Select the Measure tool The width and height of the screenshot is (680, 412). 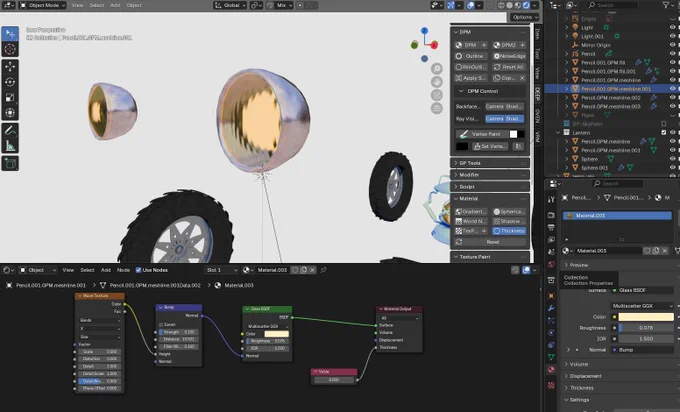point(10,146)
